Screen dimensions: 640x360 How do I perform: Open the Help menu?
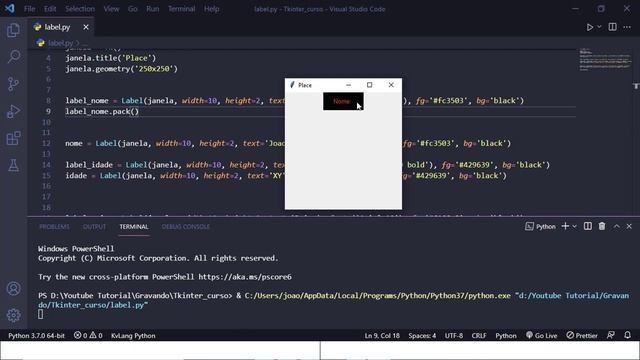pos(211,9)
